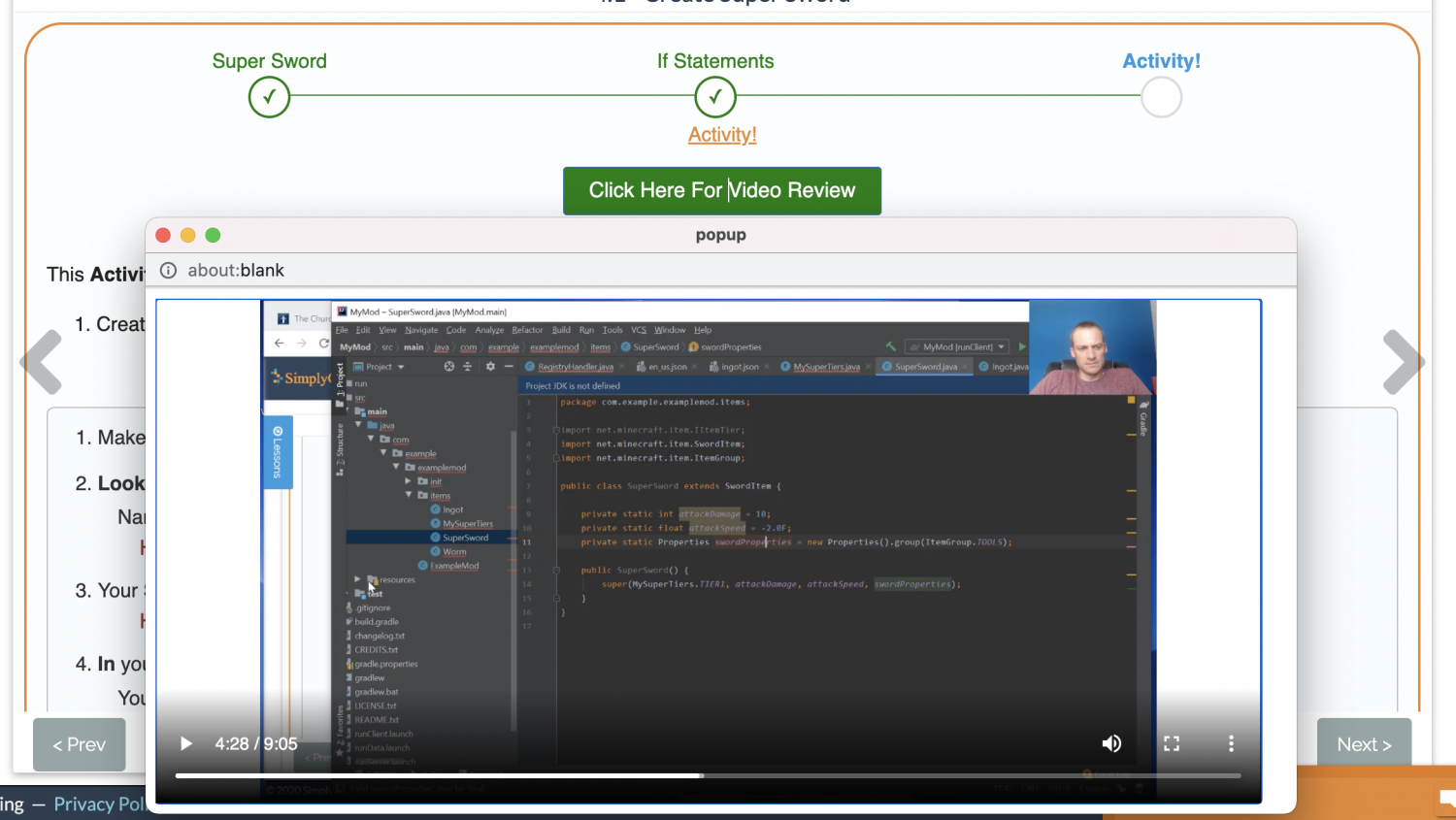Click the blue Activity! step label

pyautogui.click(x=1161, y=61)
